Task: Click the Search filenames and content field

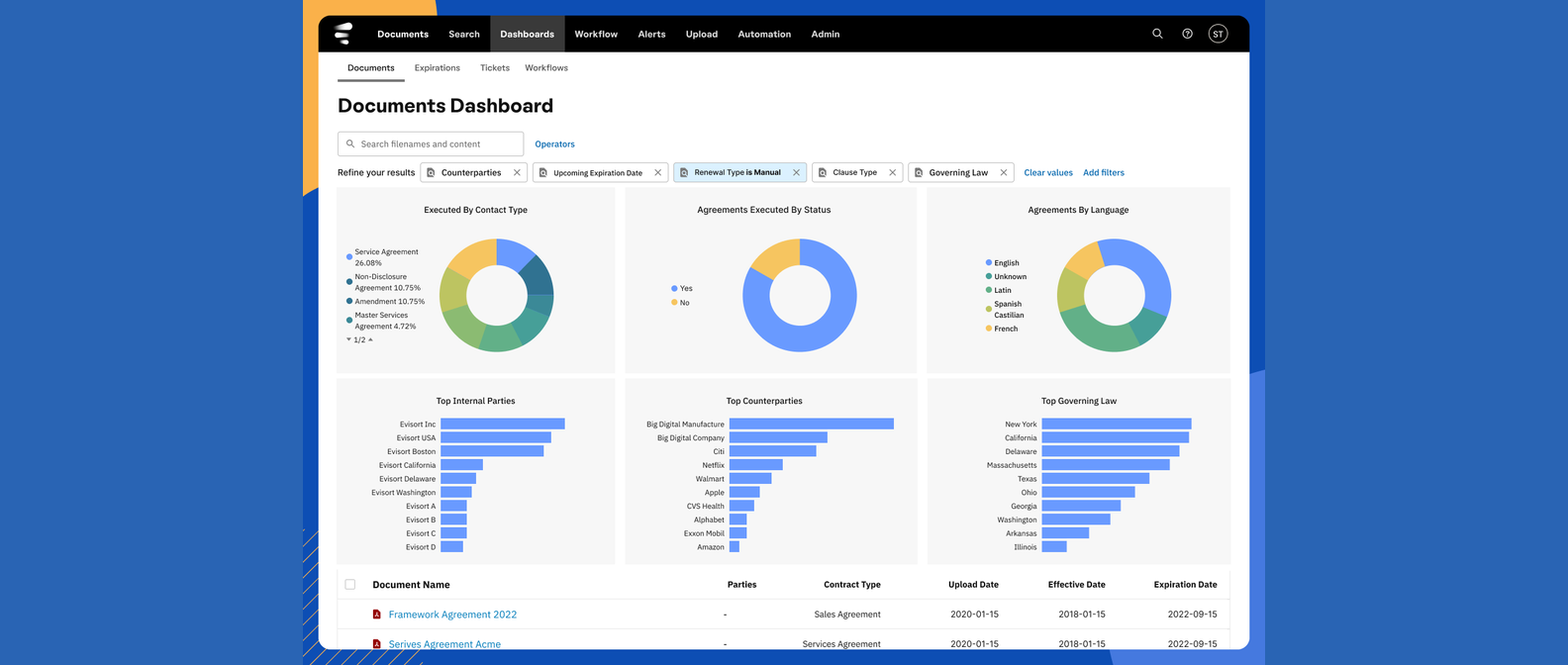Action: tap(431, 143)
